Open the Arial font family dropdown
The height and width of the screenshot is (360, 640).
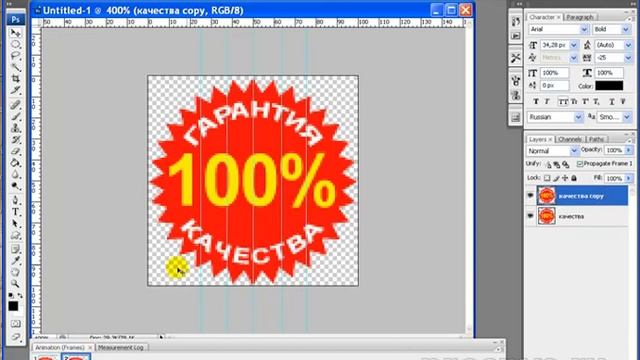tap(584, 29)
